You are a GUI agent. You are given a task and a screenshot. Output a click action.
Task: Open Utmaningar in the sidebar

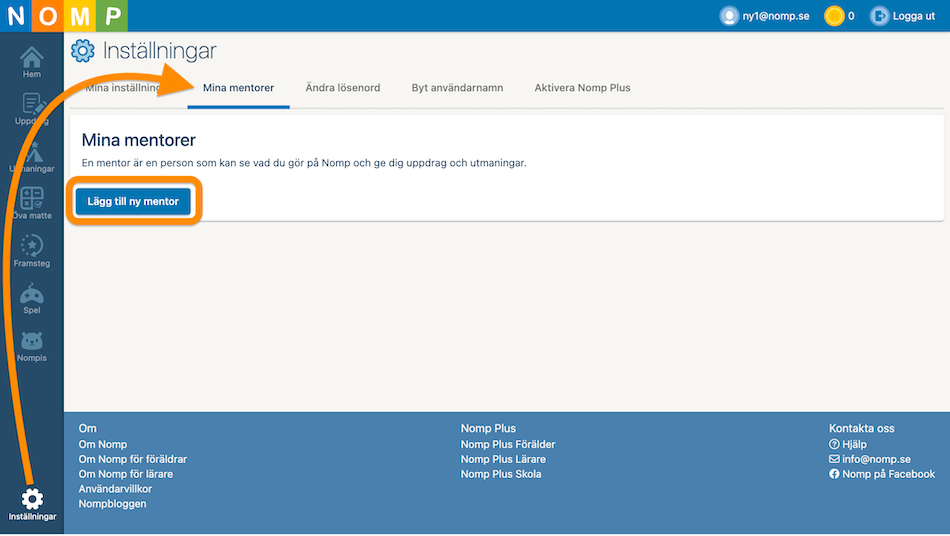coord(32,157)
